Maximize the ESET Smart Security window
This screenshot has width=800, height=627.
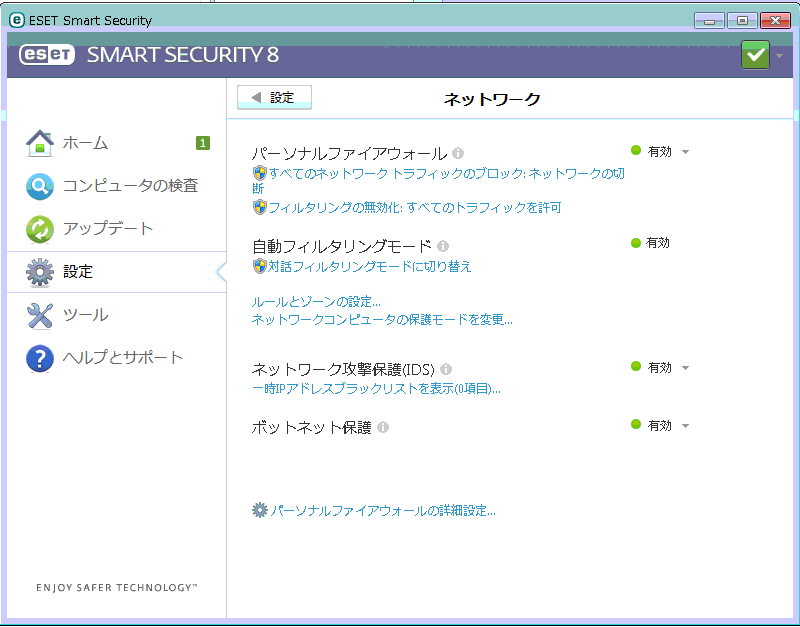click(742, 20)
